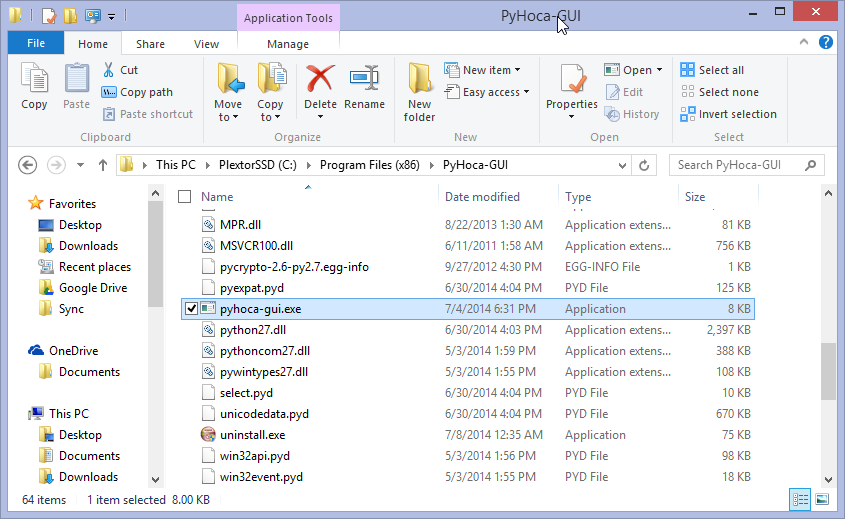This screenshot has width=845, height=519.
Task: Click New folder icon in quick access toolbar
Action: (x=71, y=16)
